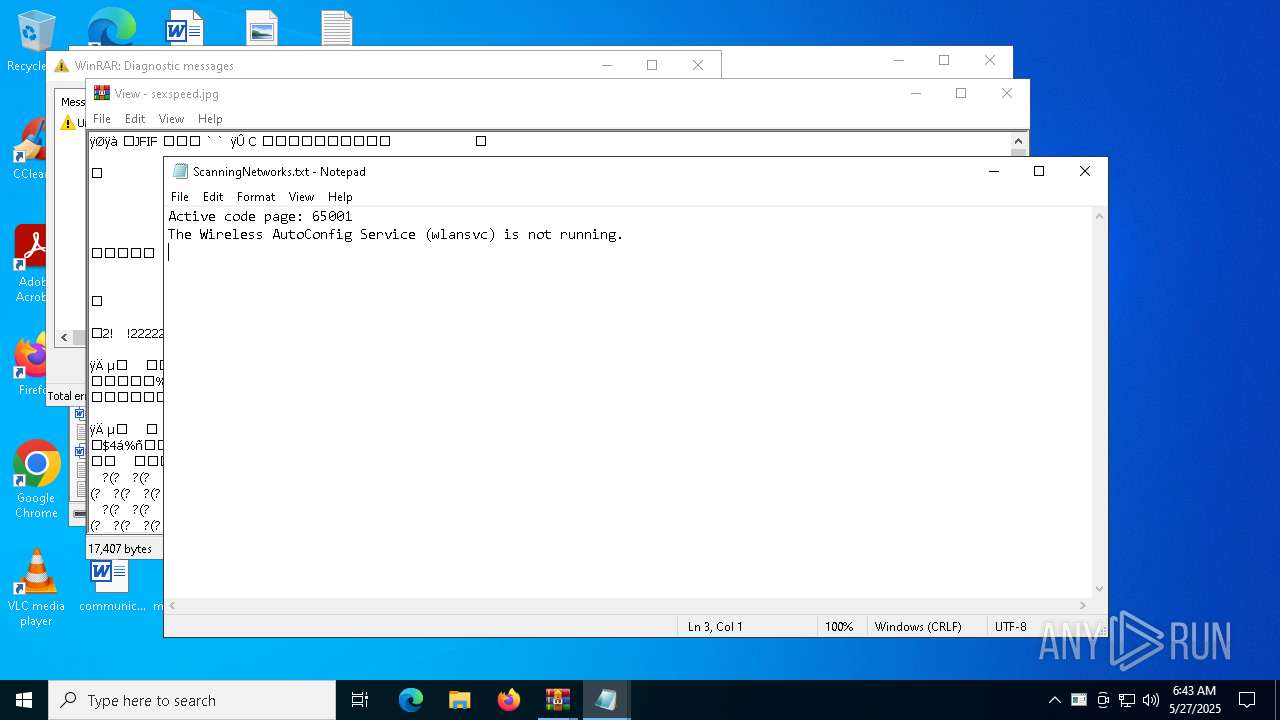
Task: Click the 'wlansvc is not running' line
Action: click(x=395, y=234)
